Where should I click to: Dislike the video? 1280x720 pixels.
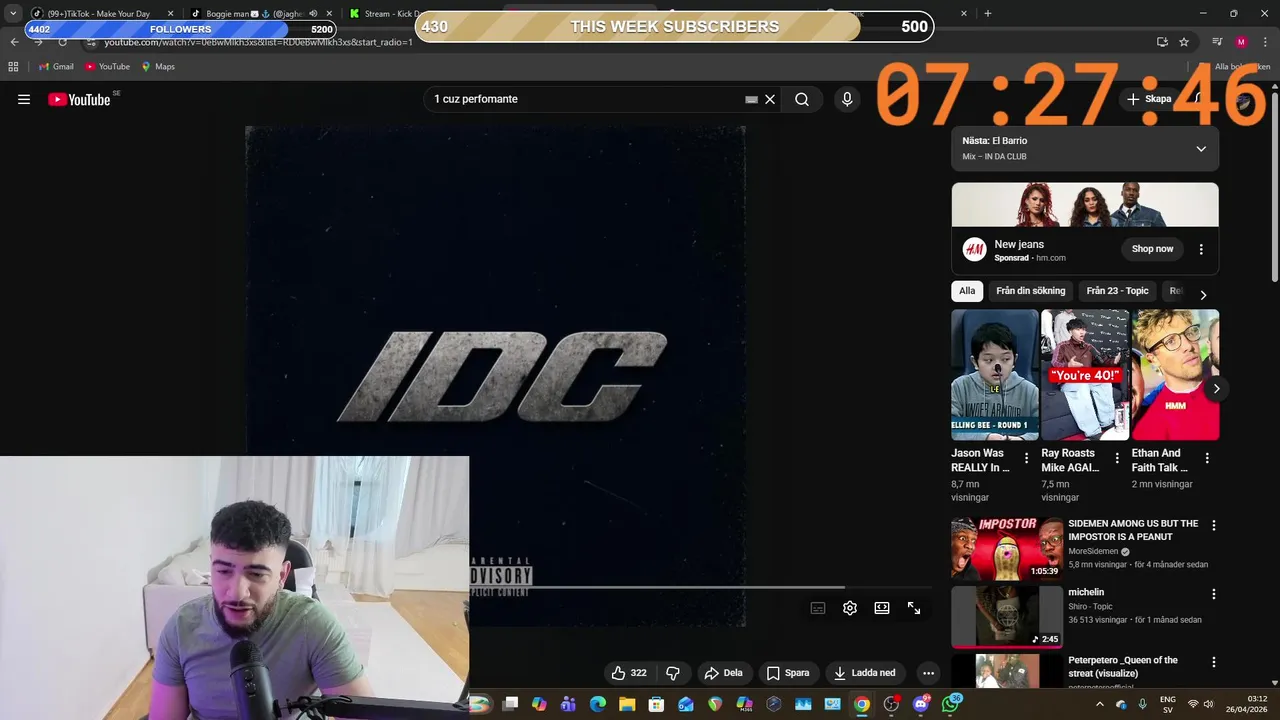673,673
